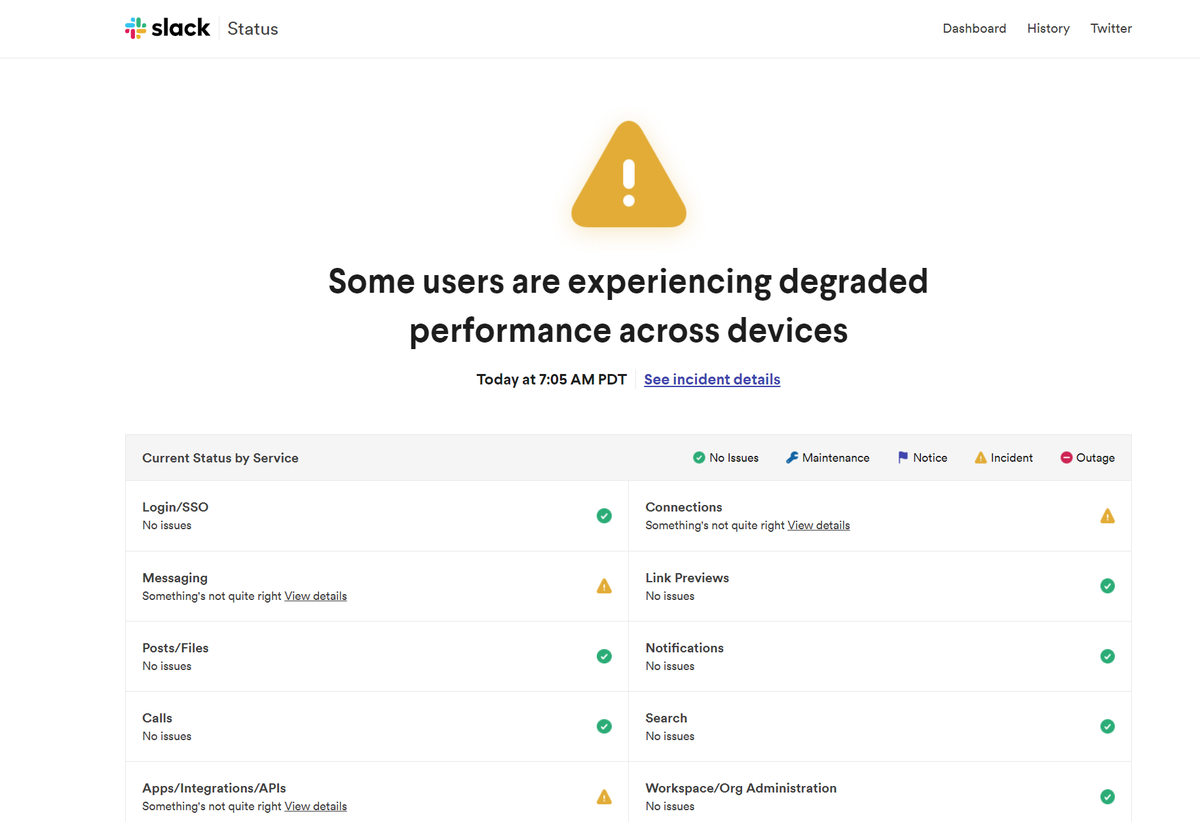Screen dimensions: 1200x822
Task: Click the Messaging warning icon
Action: pos(604,586)
